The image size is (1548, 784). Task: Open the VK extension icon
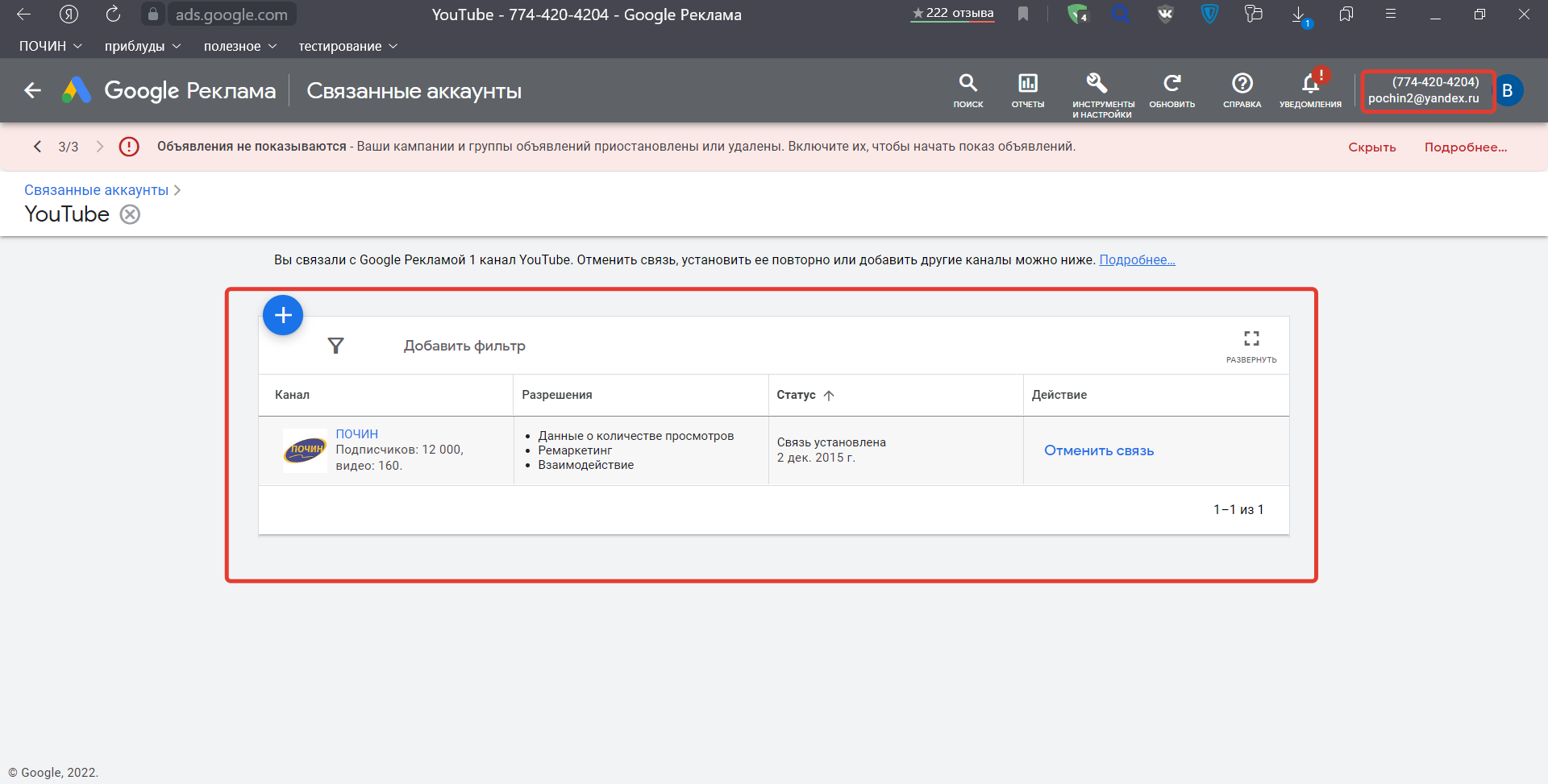[1165, 15]
